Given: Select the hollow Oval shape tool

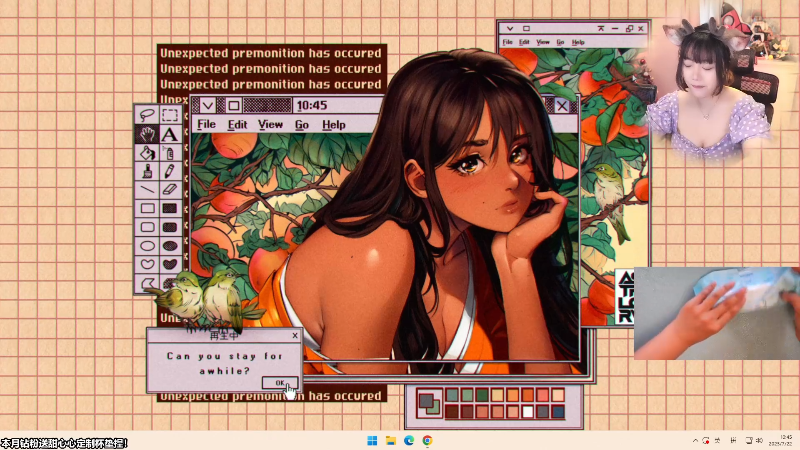Looking at the screenshot, I should [147, 246].
